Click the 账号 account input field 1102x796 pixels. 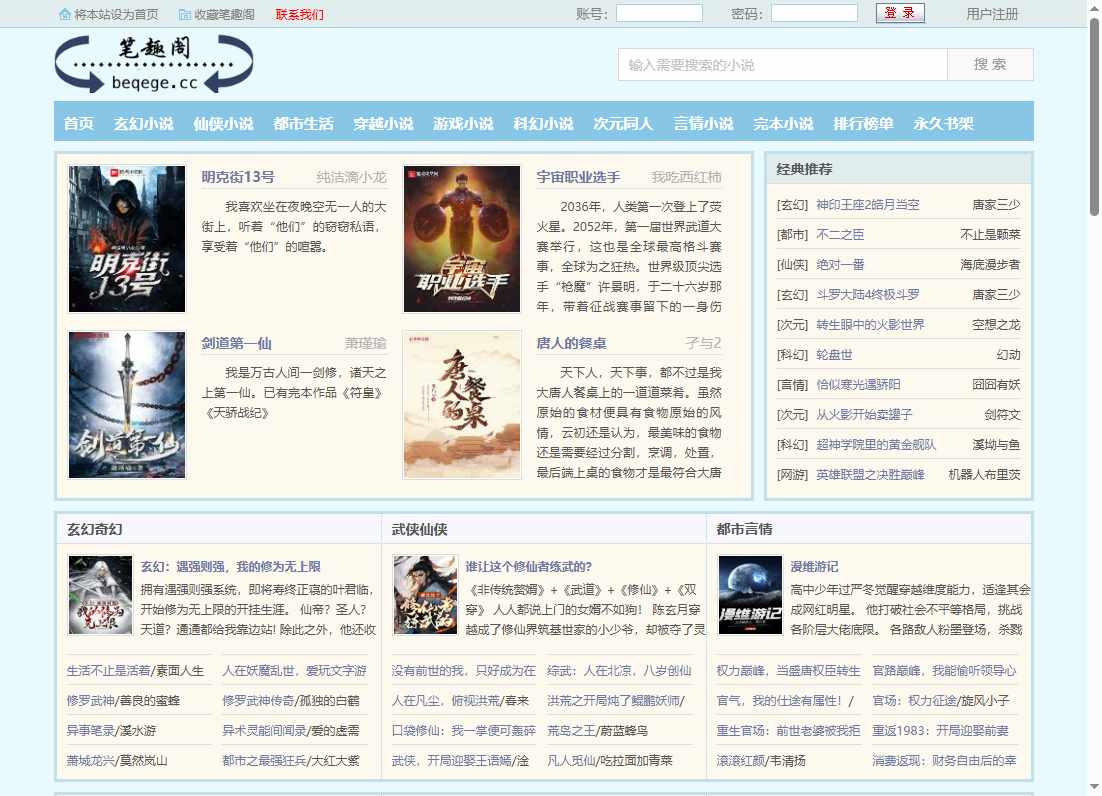click(x=659, y=13)
